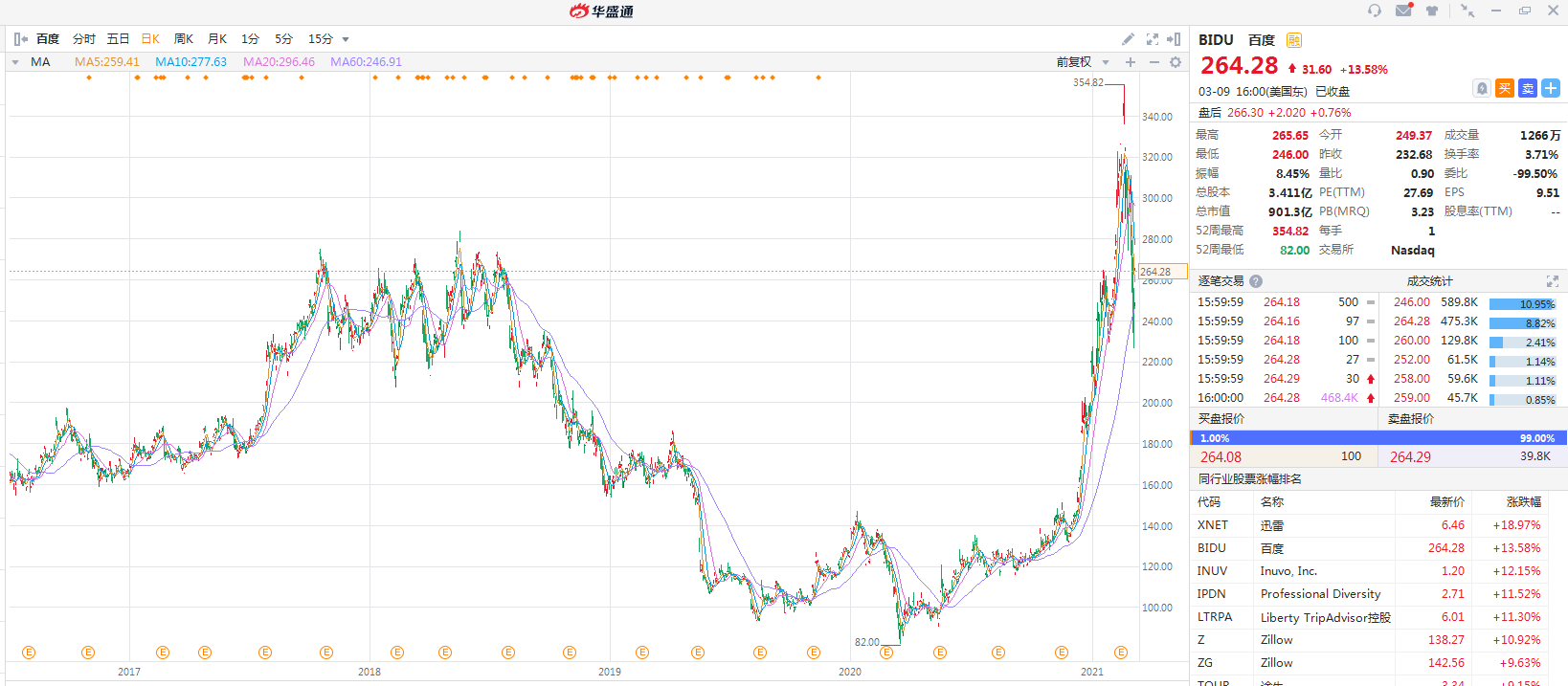Click the orange buy button

[1505, 88]
